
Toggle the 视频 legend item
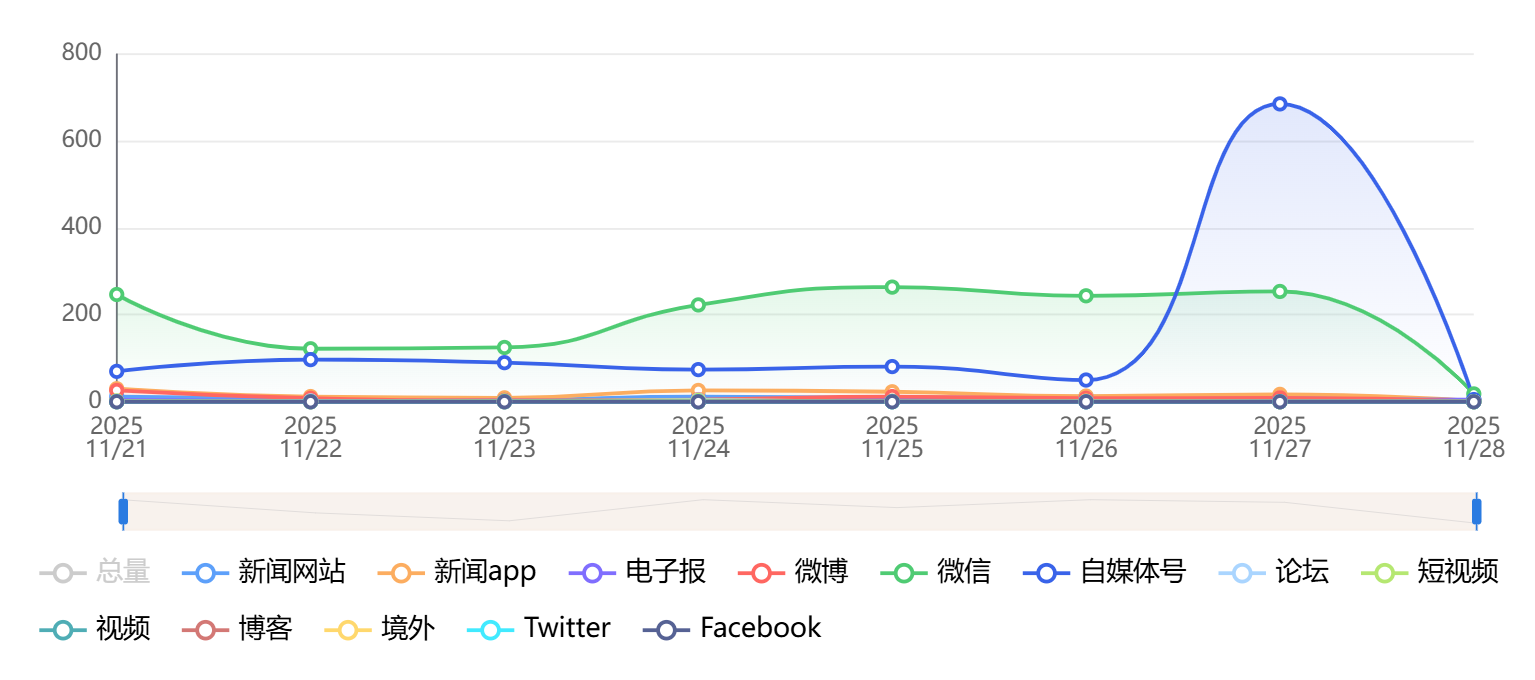point(95,629)
